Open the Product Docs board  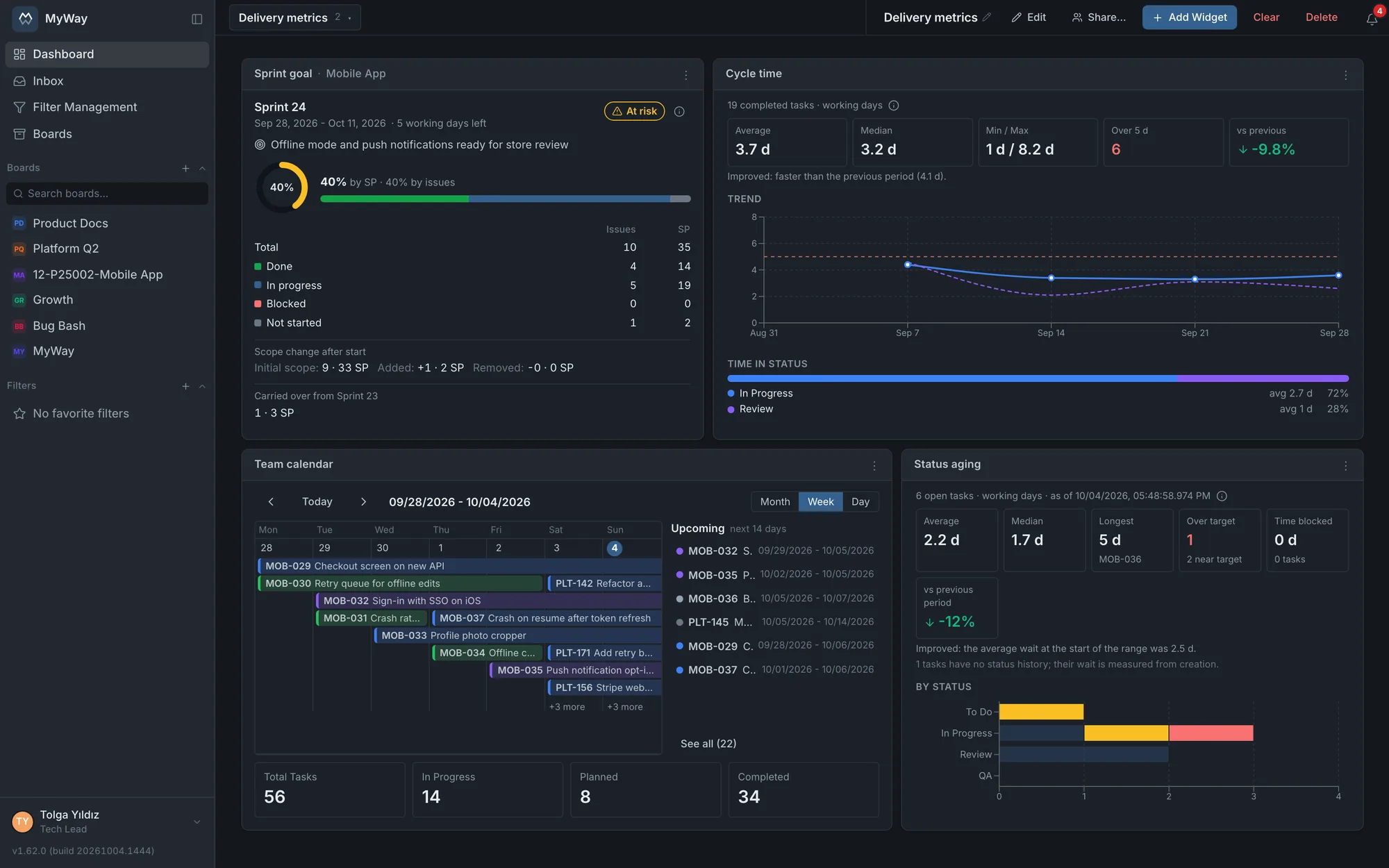coord(107,223)
